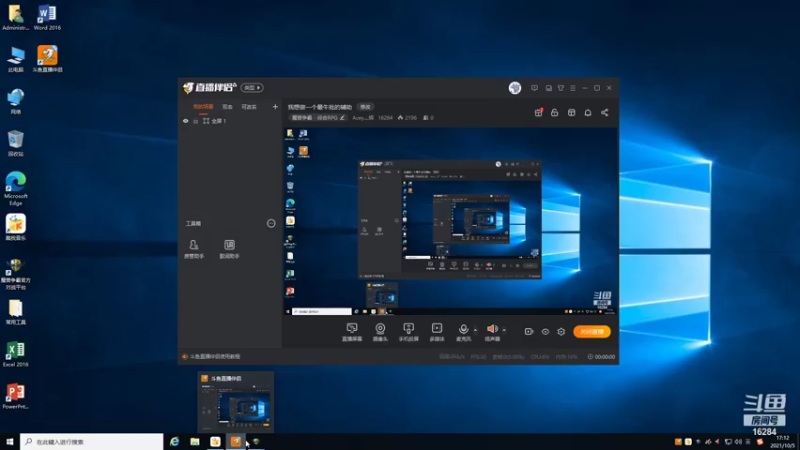Screen dimensions: 800x450
Task: Open the hamburger menu in title bar
Action: [x=573, y=88]
